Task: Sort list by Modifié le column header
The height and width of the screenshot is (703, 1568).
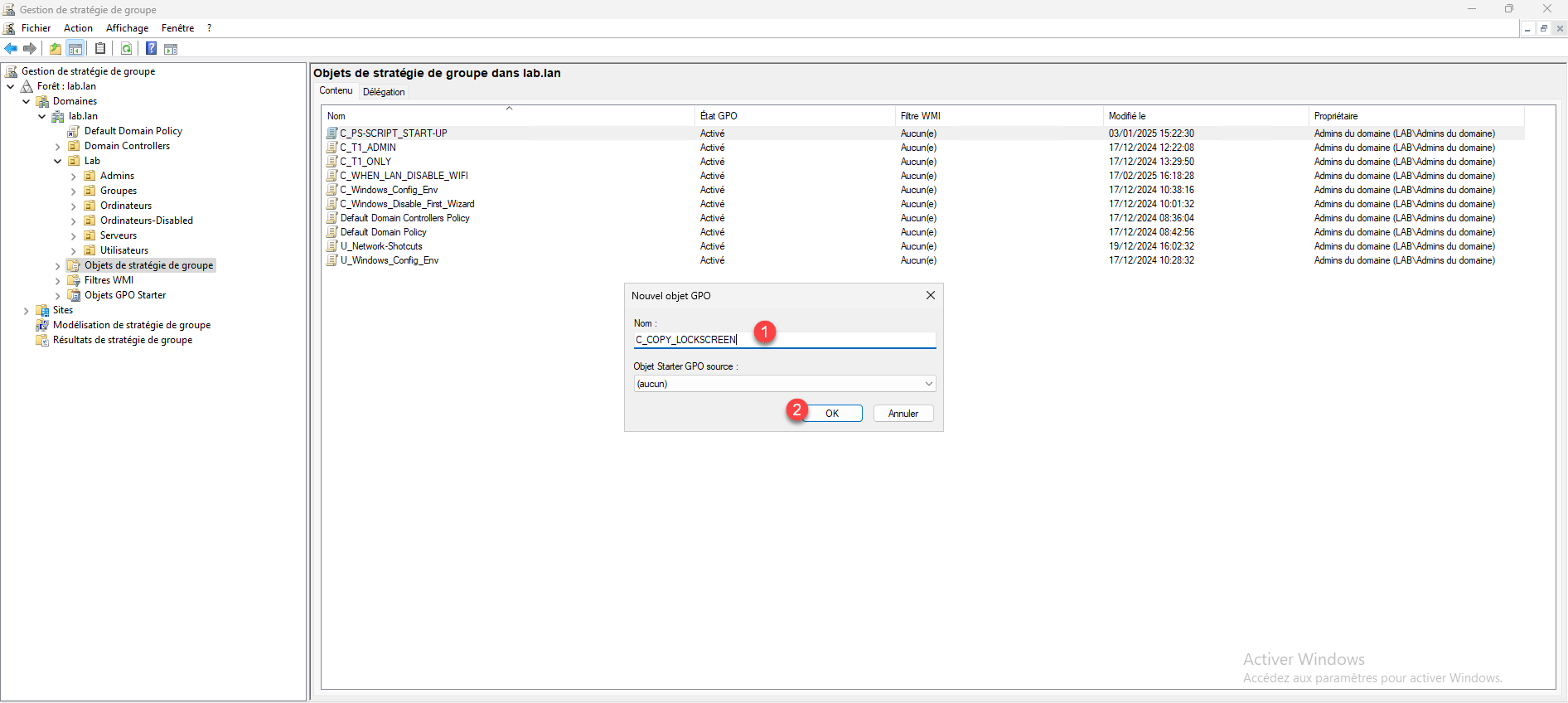Action: 1127,116
